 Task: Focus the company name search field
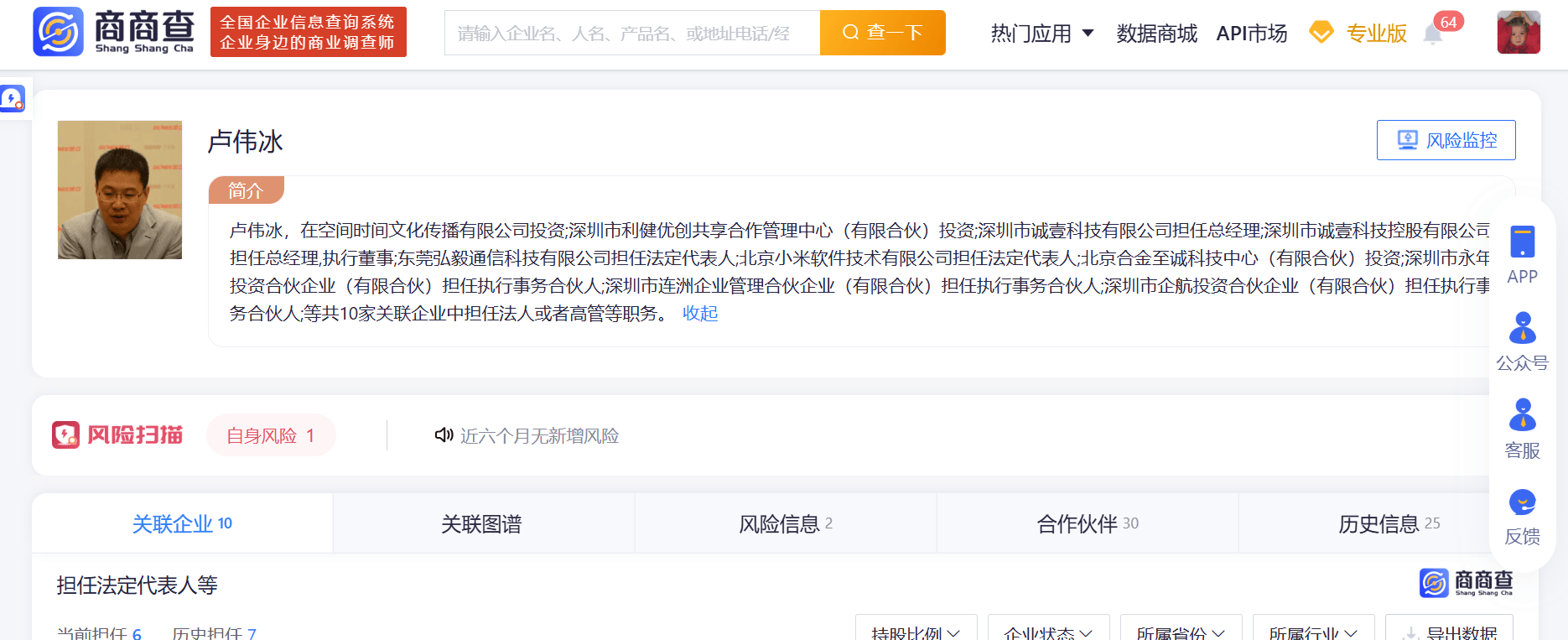(x=632, y=33)
